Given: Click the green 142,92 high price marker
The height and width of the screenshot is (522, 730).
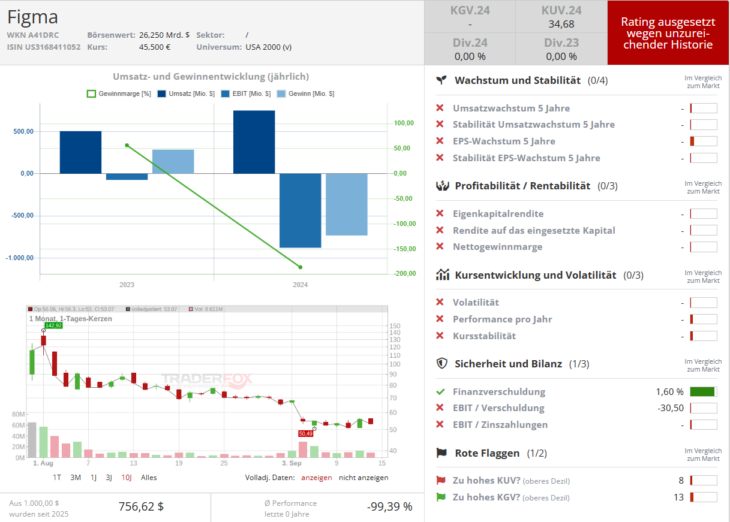Looking at the screenshot, I should pos(53,325).
